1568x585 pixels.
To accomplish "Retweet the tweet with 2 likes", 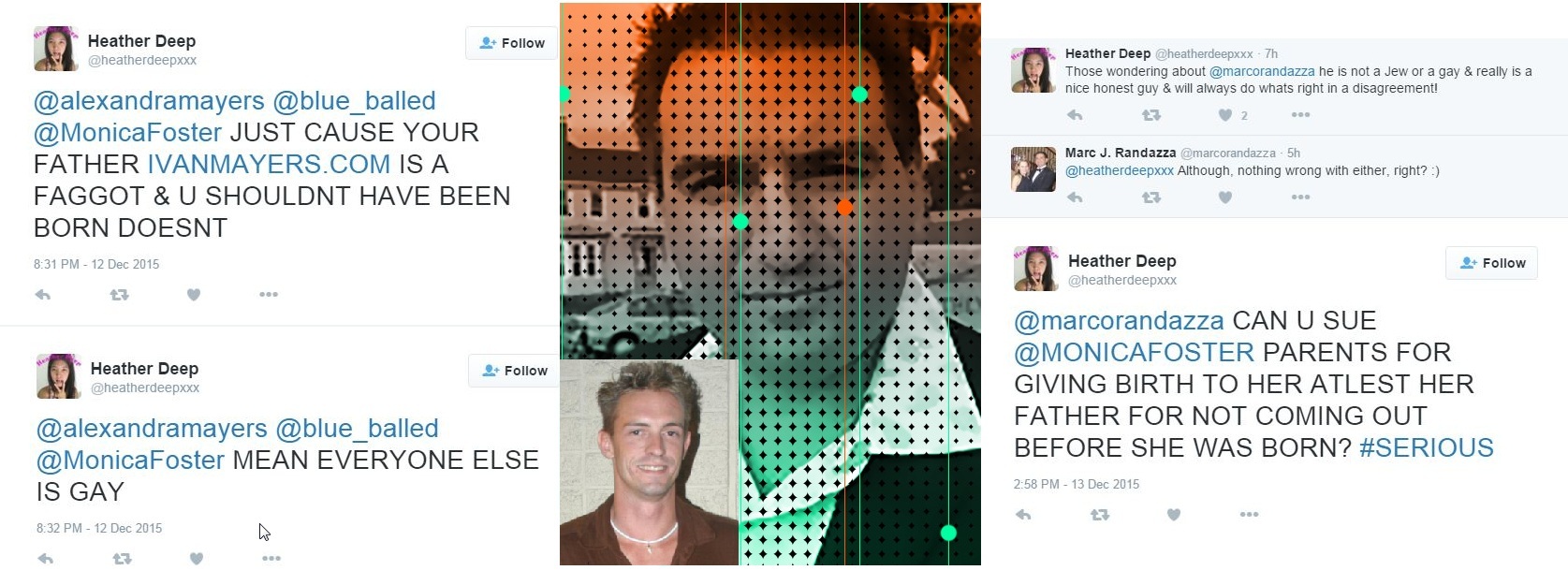I will (x=1151, y=115).
